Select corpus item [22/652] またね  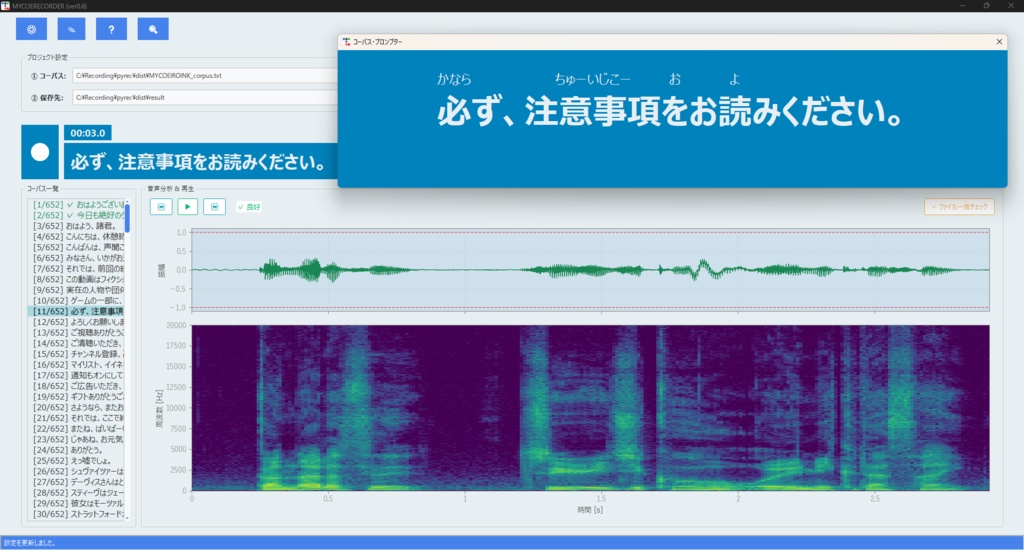(x=76, y=429)
